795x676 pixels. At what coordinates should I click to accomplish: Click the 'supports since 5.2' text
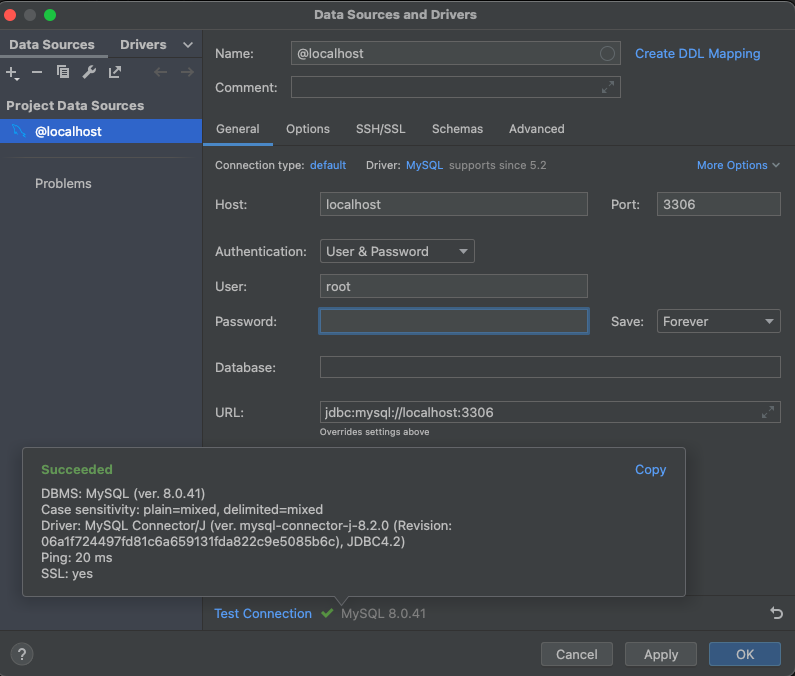(x=497, y=165)
